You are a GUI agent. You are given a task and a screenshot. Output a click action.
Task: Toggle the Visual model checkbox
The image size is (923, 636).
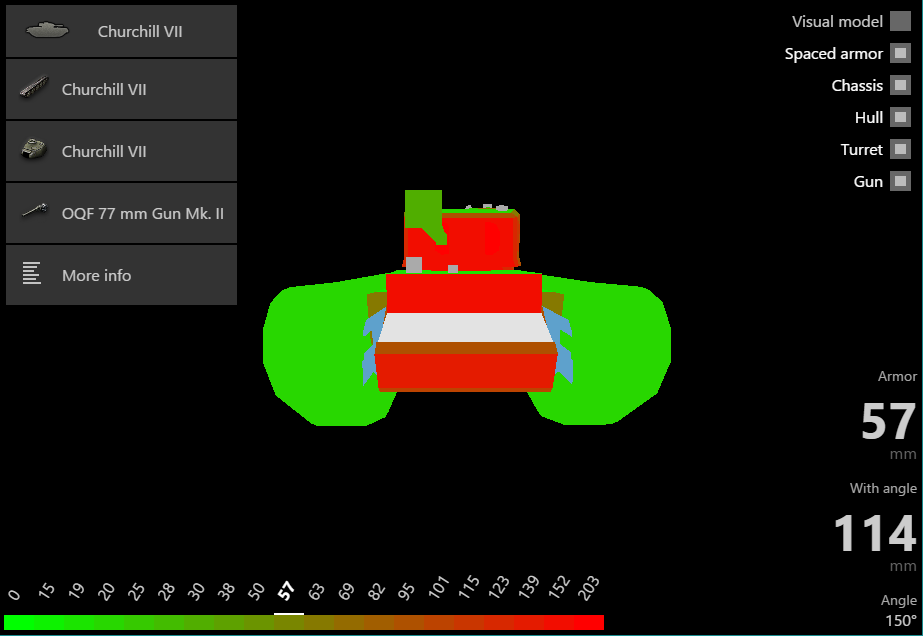[x=900, y=21]
